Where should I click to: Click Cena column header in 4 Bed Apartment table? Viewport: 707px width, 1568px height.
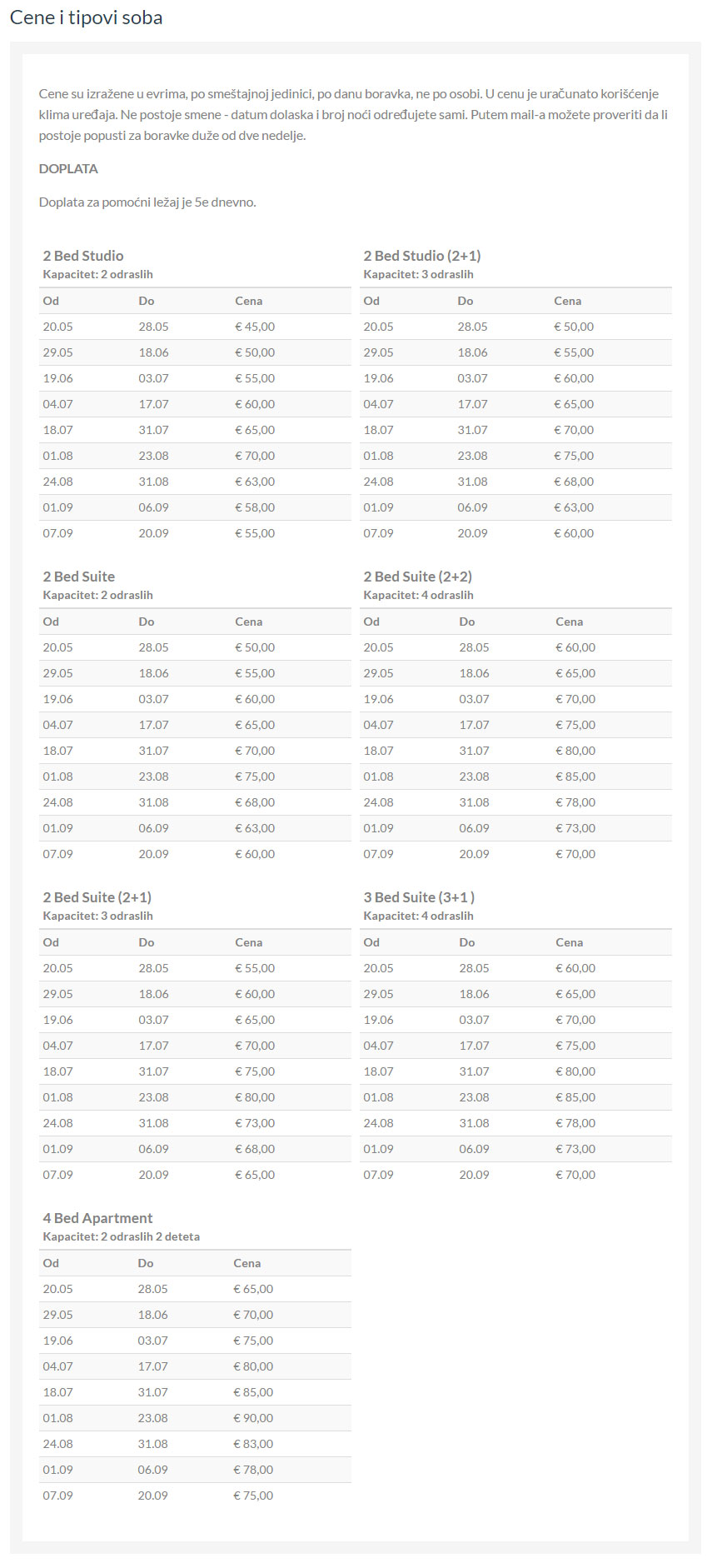pos(246,1263)
